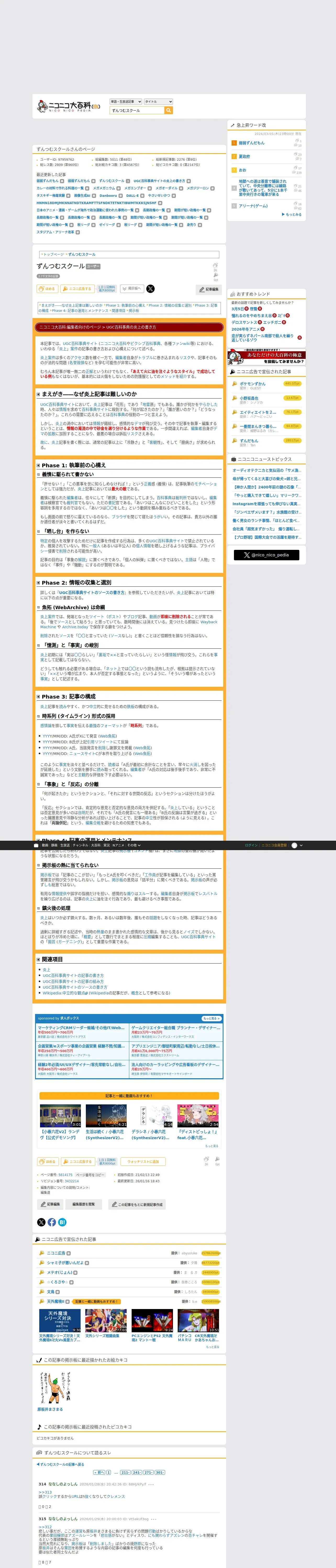The height and width of the screenshot is (1568, 336).
Task: Collapse the まえがき section heading toggle
Action: click(38, 394)
